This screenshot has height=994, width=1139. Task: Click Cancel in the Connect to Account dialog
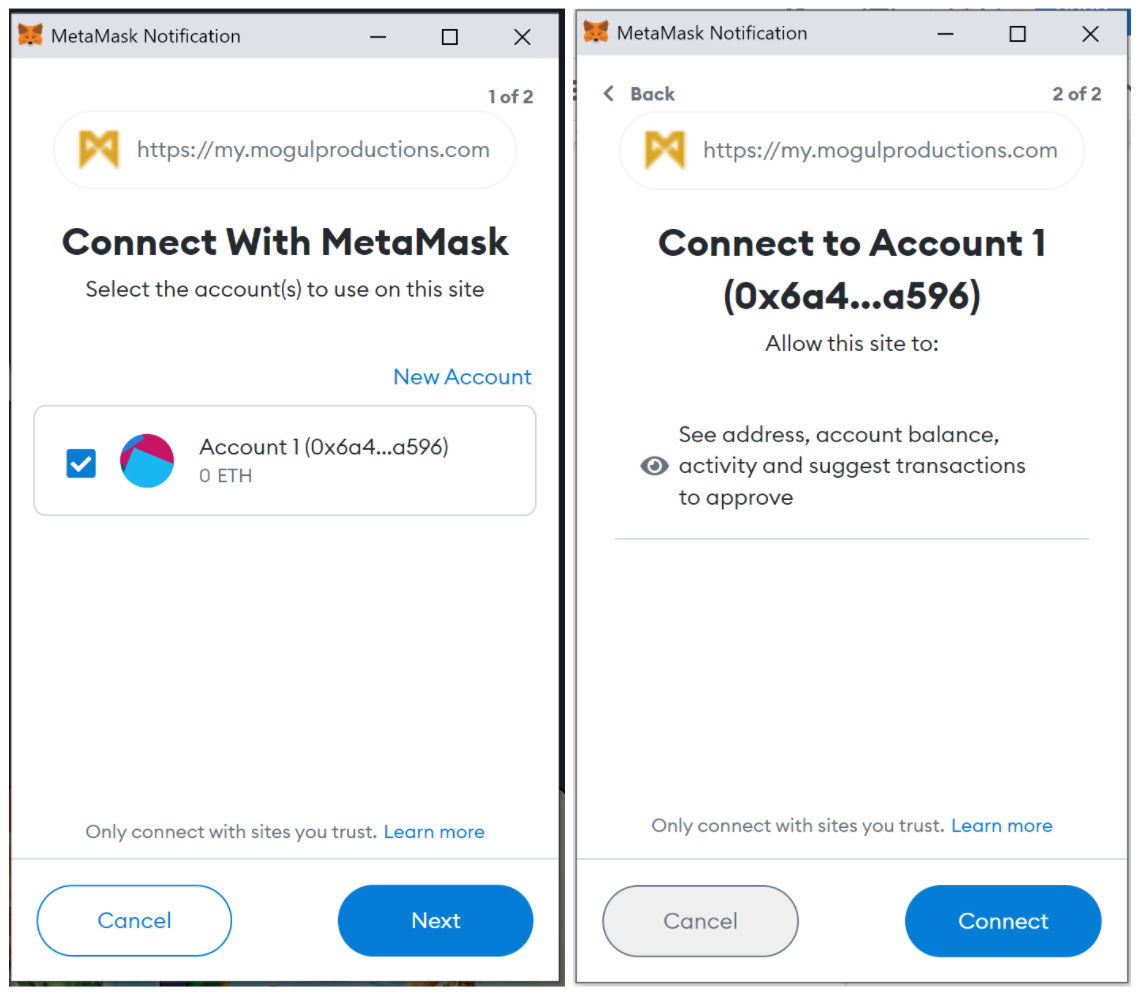[x=700, y=921]
